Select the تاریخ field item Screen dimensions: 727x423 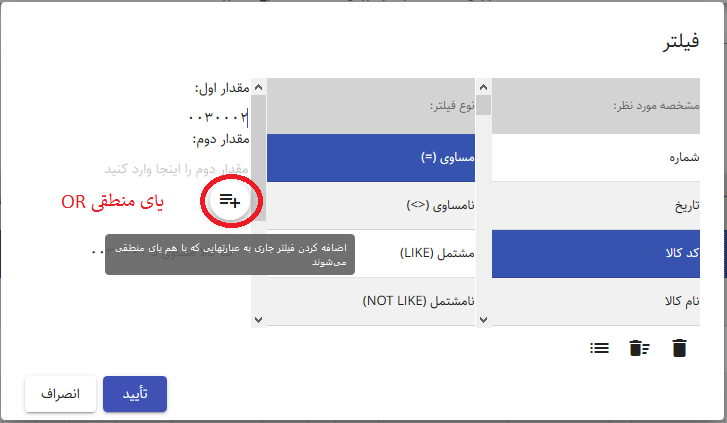(596, 205)
